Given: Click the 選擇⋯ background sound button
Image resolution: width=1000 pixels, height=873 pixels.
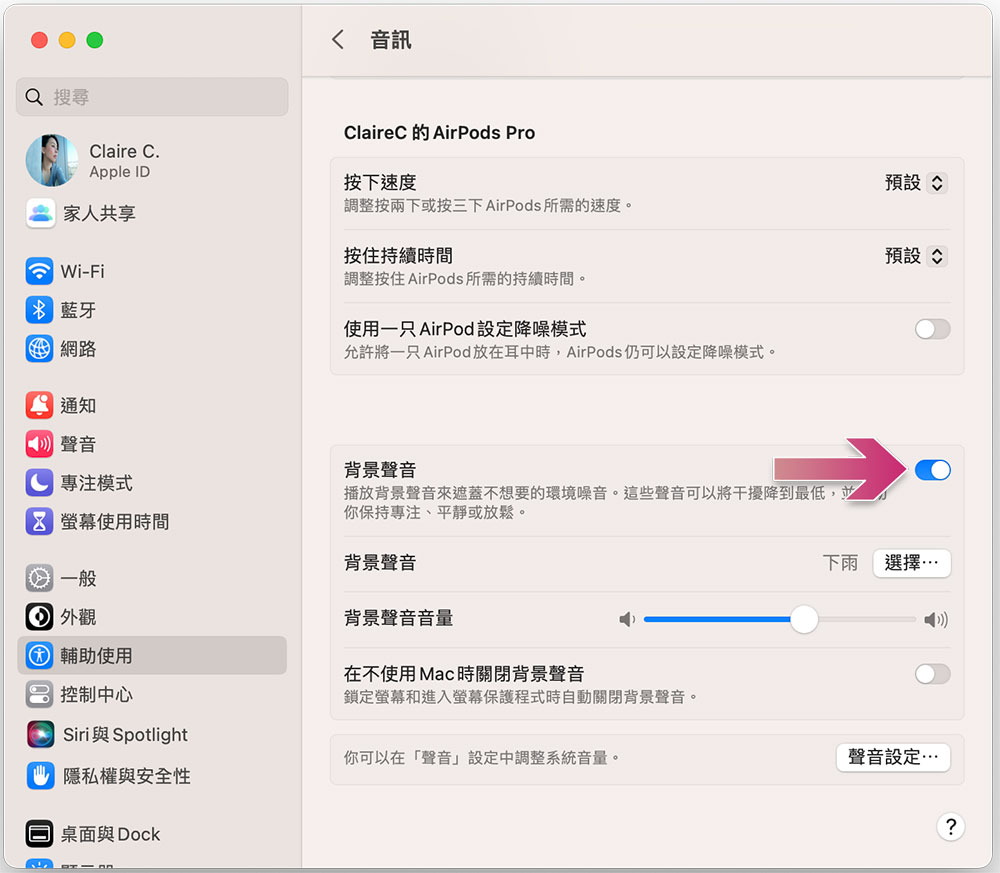Looking at the screenshot, I should click(911, 563).
